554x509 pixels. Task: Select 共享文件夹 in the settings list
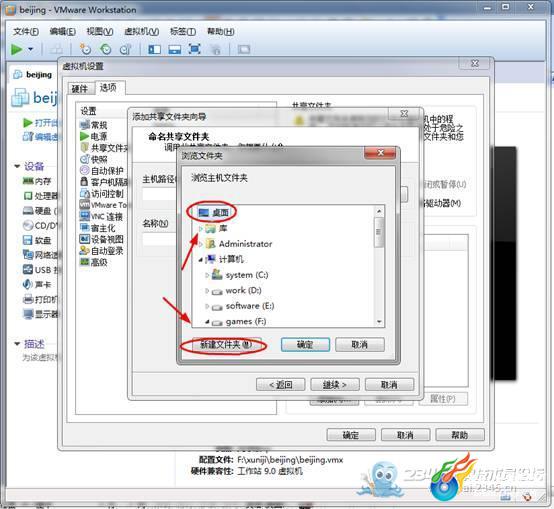point(104,148)
